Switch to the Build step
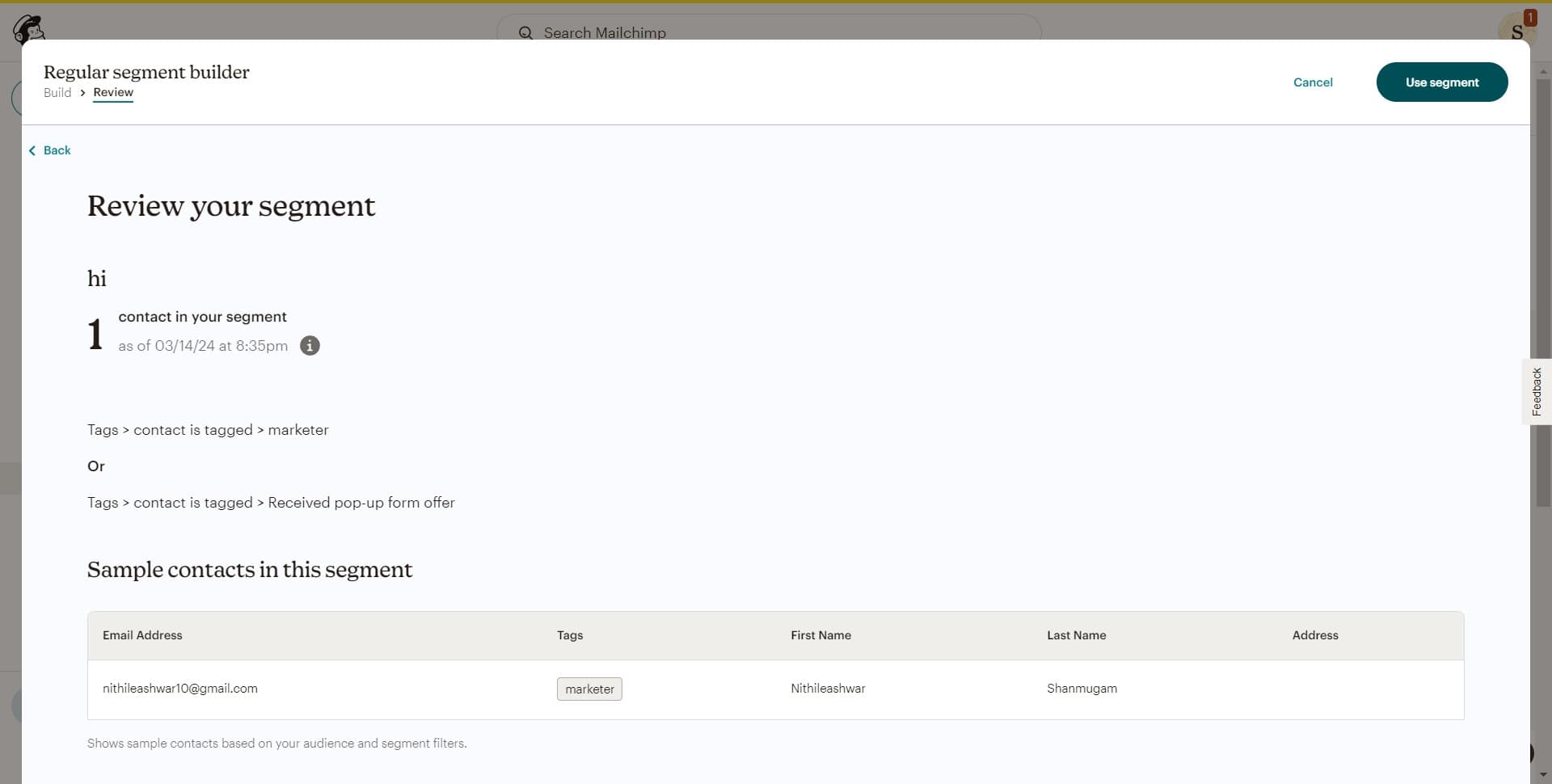This screenshot has height=784, width=1552. (57, 93)
